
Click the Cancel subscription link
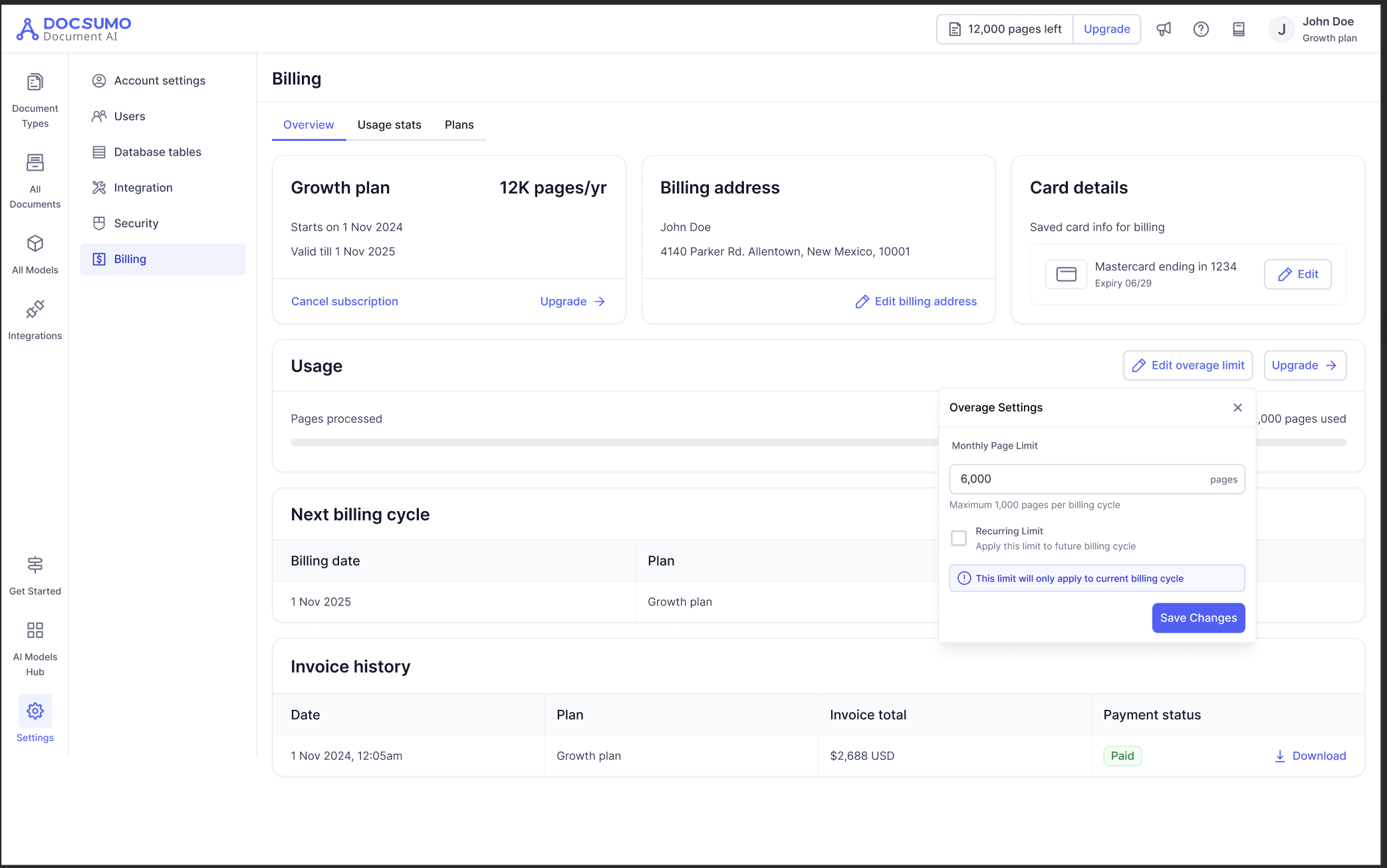(344, 302)
